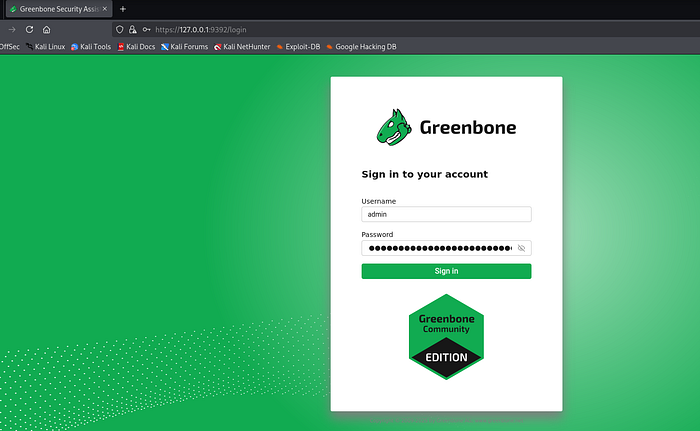Viewport: 700px width, 431px height.
Task: Open the Kali NetHunter bookmark
Action: pos(242,46)
